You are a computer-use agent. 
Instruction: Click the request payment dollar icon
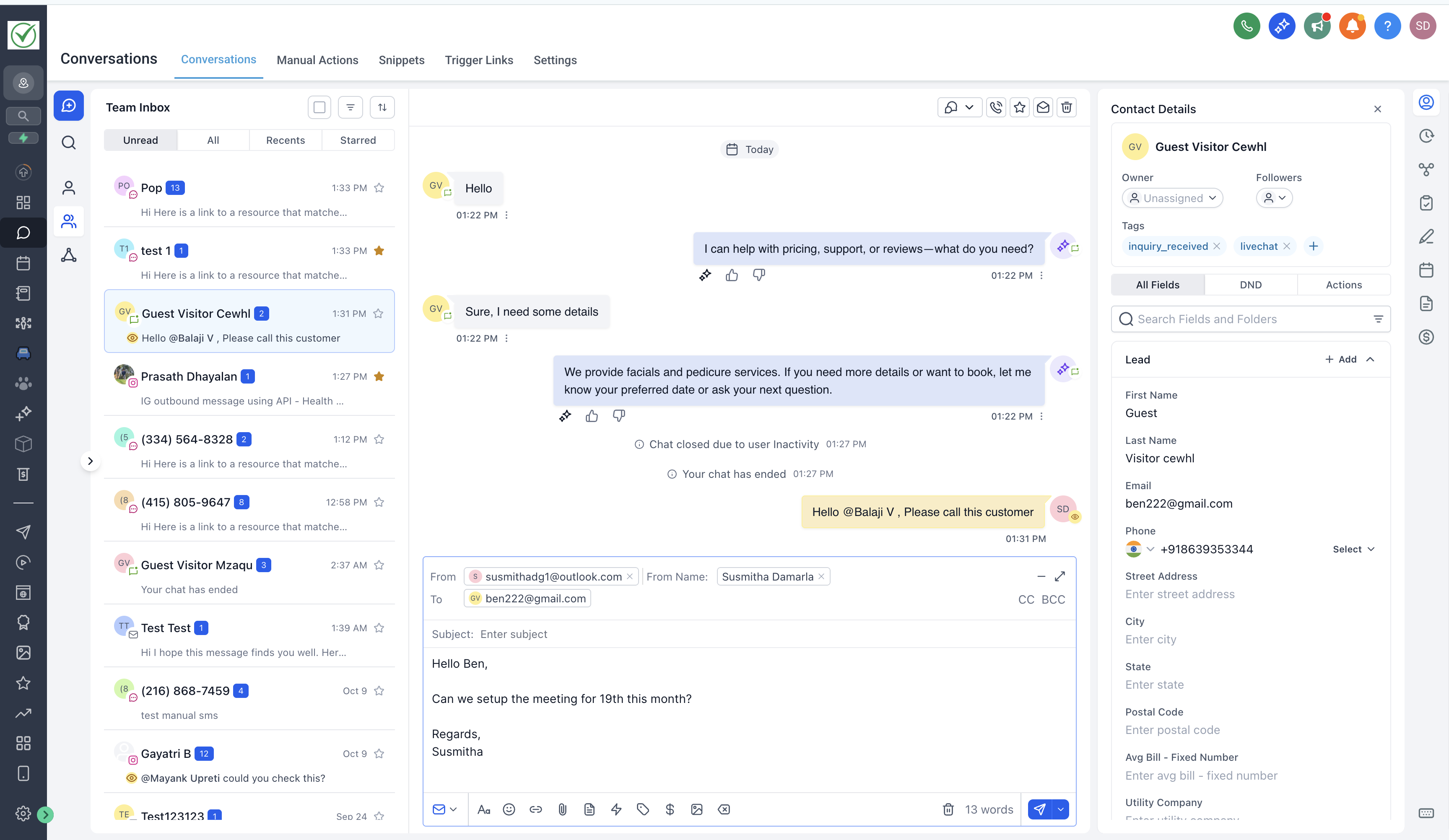[x=670, y=809]
